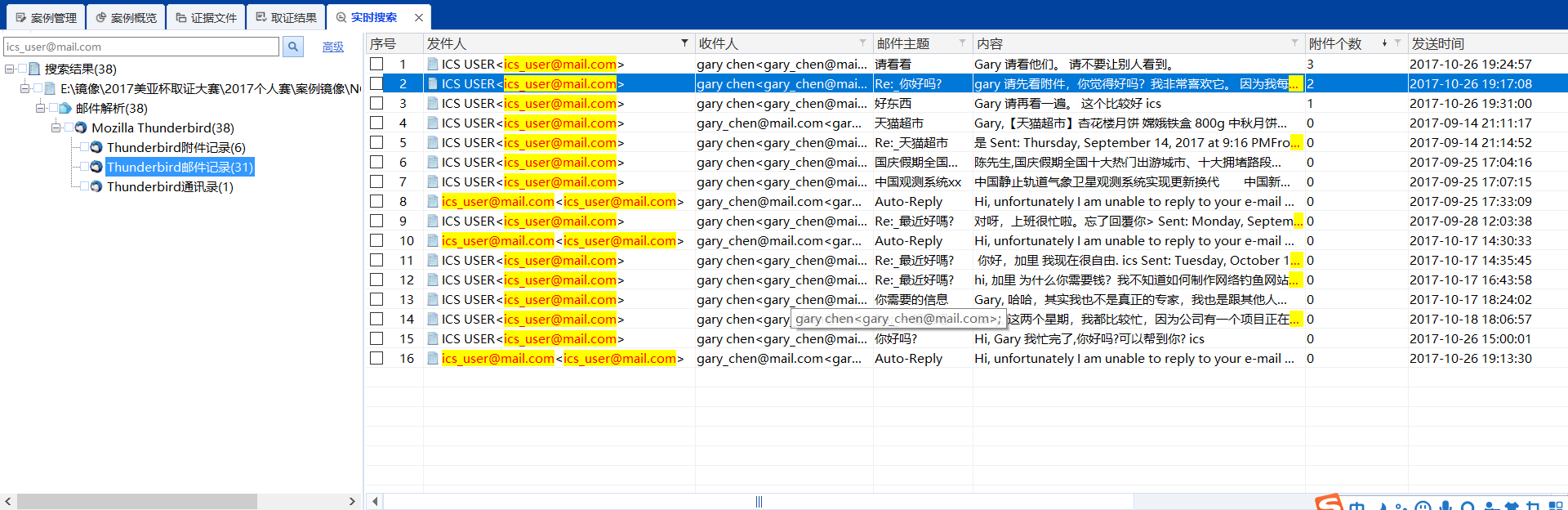1568x510 pixels.
Task: Switch to the 取证结果 tab
Action: click(286, 17)
